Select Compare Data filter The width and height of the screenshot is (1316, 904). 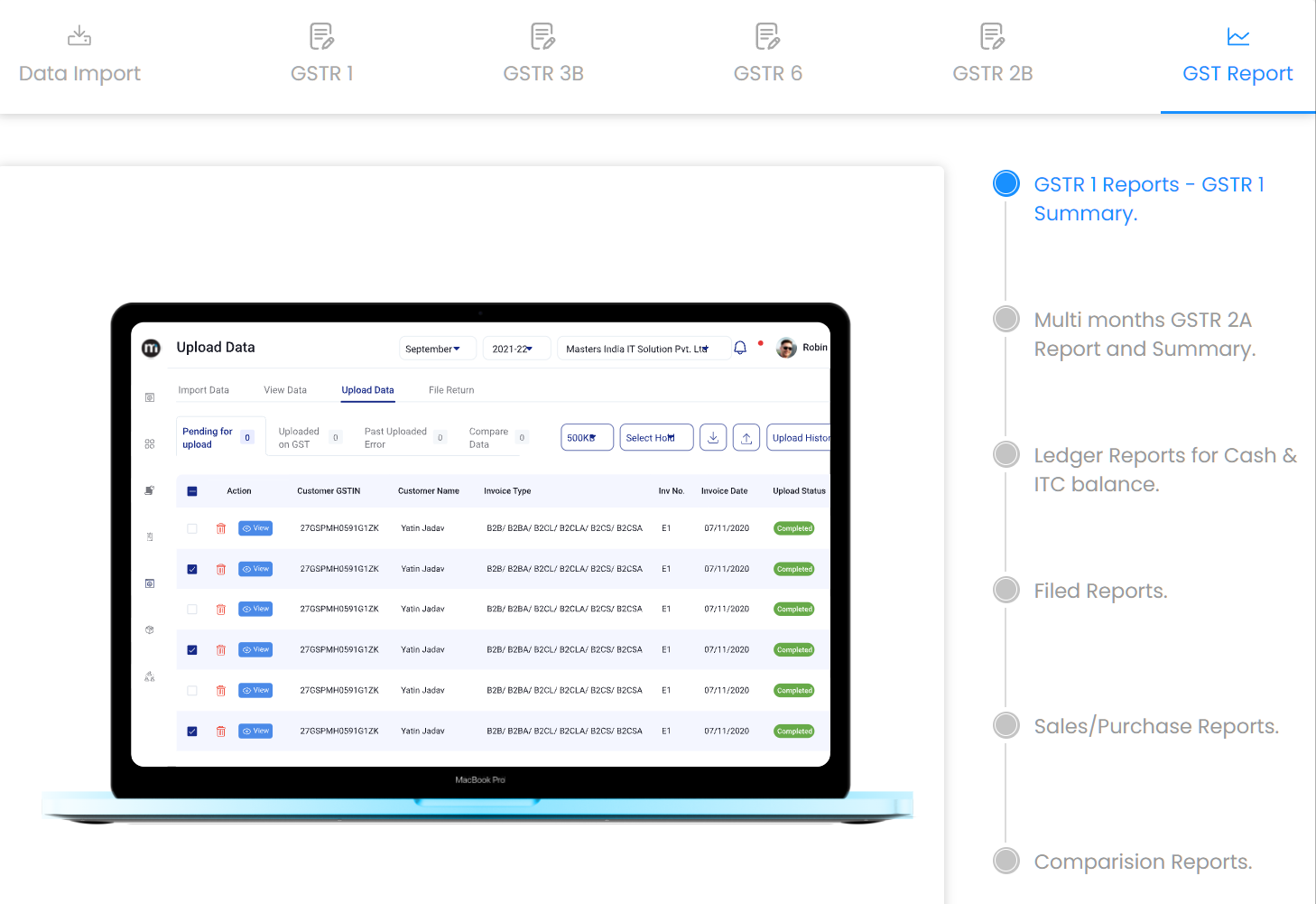point(497,437)
